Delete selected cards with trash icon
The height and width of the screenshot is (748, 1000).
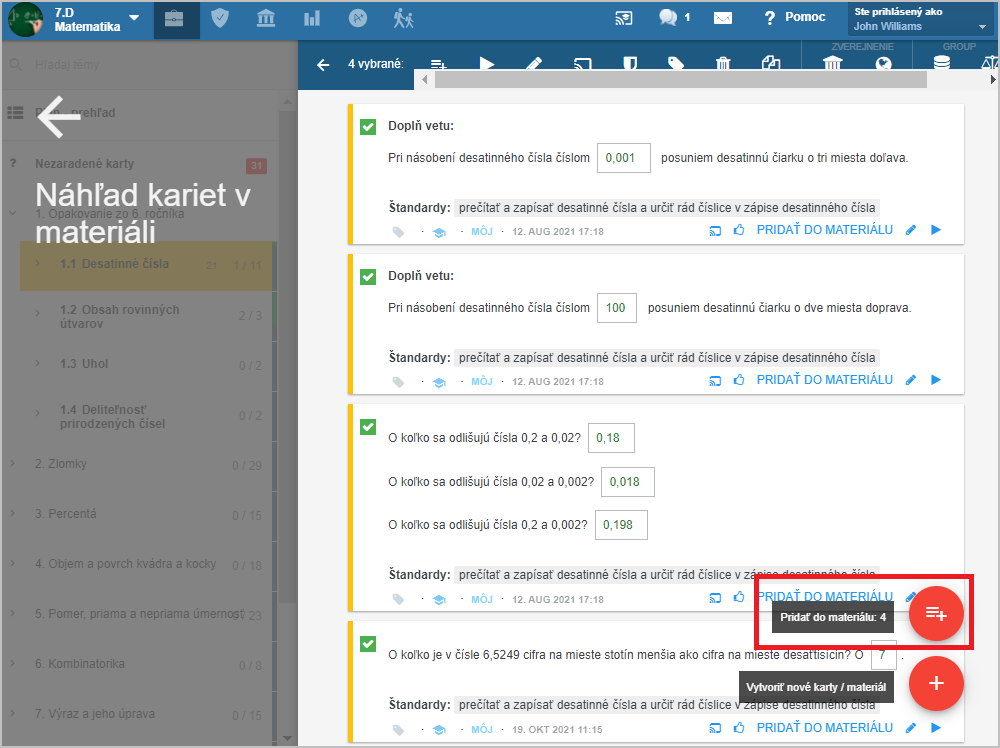point(723,64)
